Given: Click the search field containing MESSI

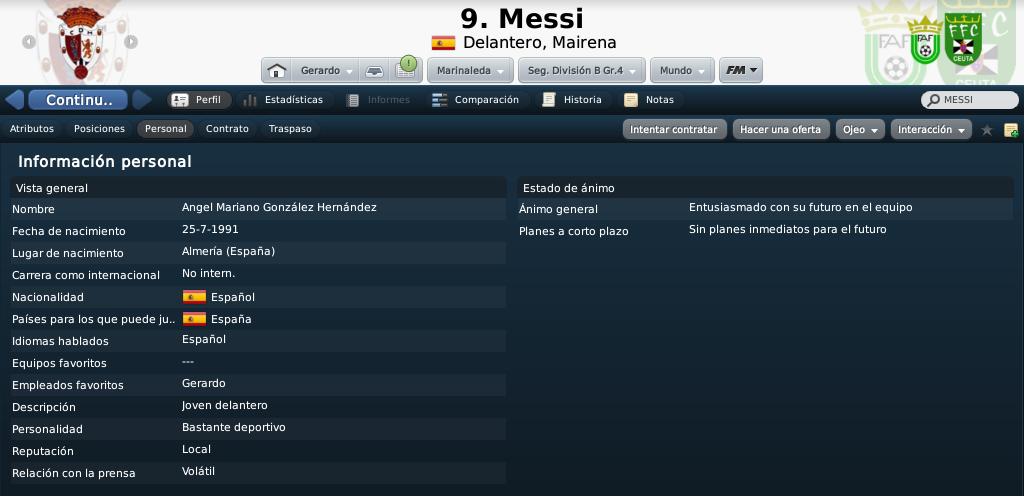Looking at the screenshot, I should (x=970, y=100).
